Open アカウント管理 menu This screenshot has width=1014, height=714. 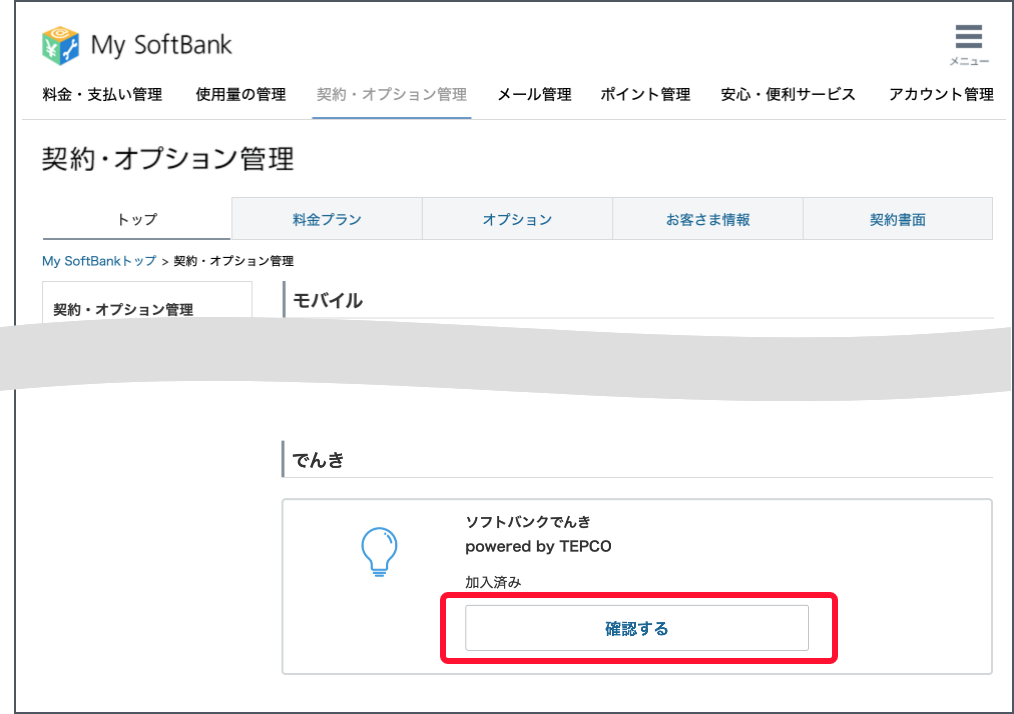click(941, 94)
